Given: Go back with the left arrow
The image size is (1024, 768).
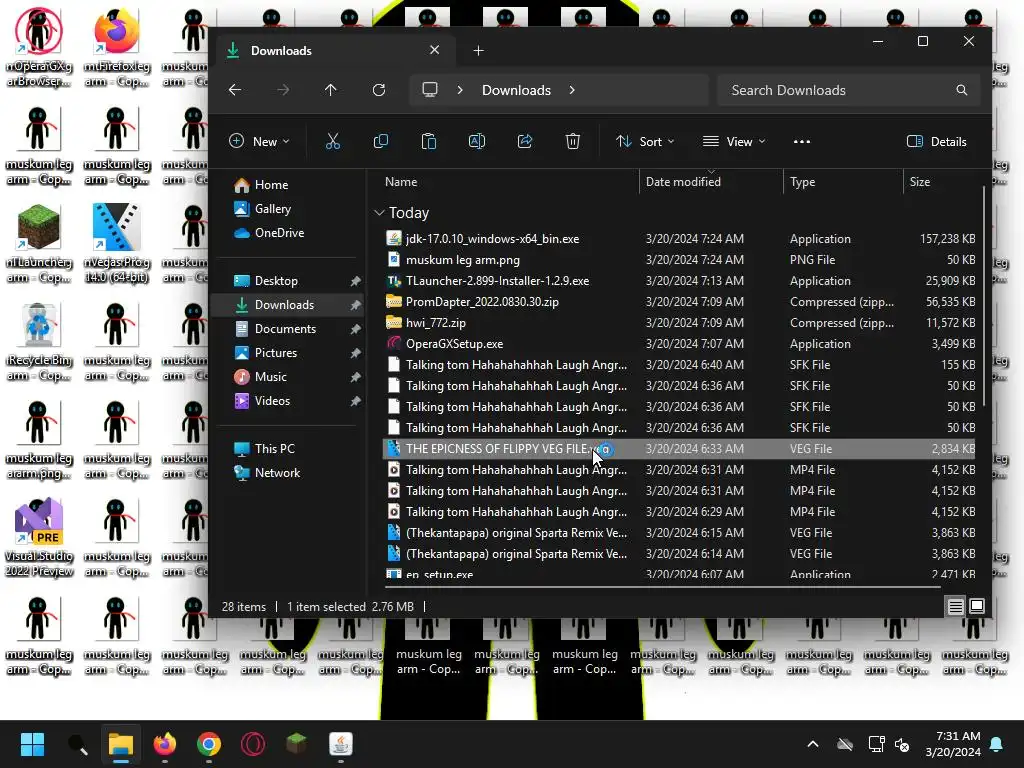Looking at the screenshot, I should tap(234, 90).
